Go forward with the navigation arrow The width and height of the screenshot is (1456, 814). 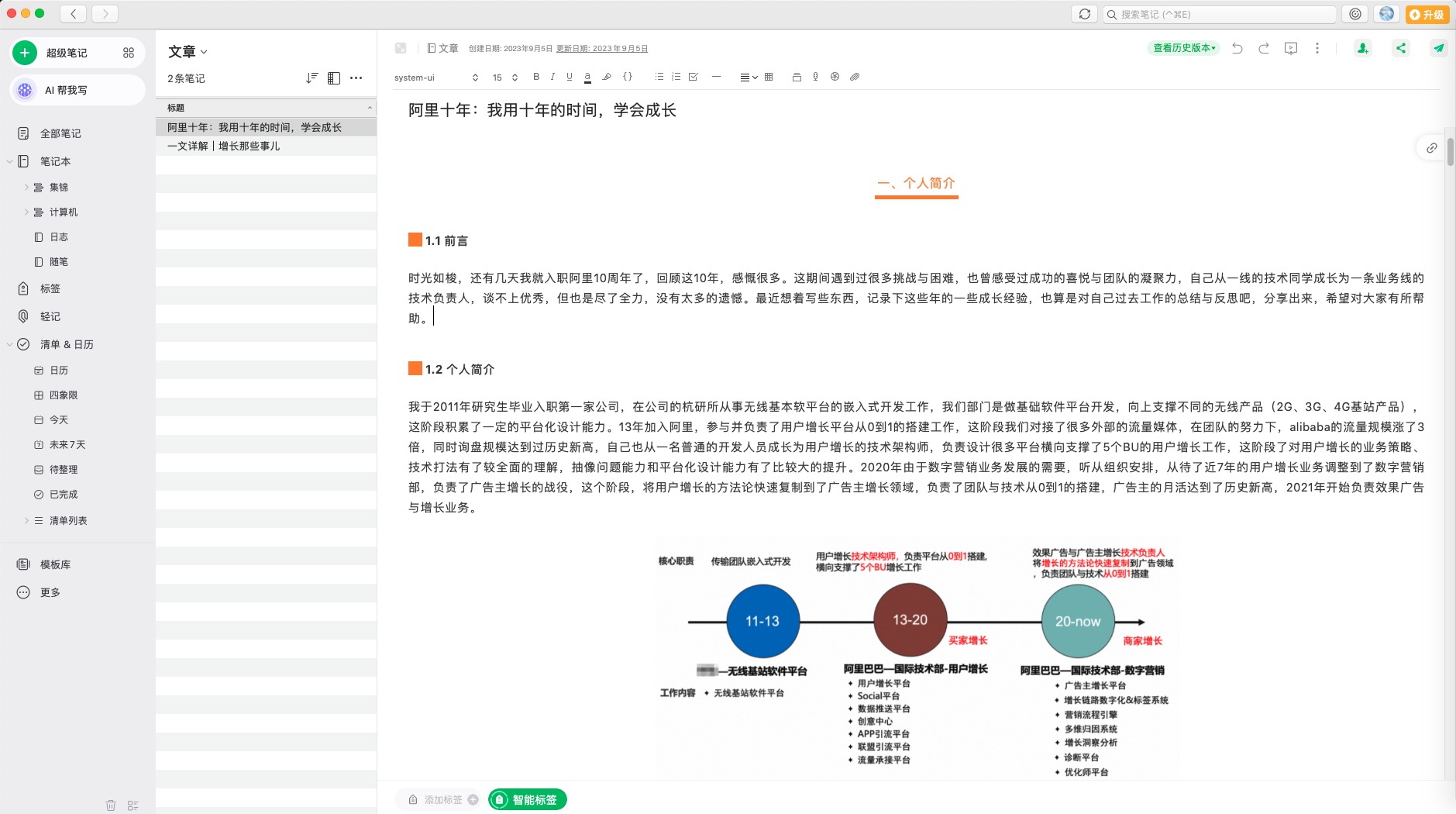point(105,13)
